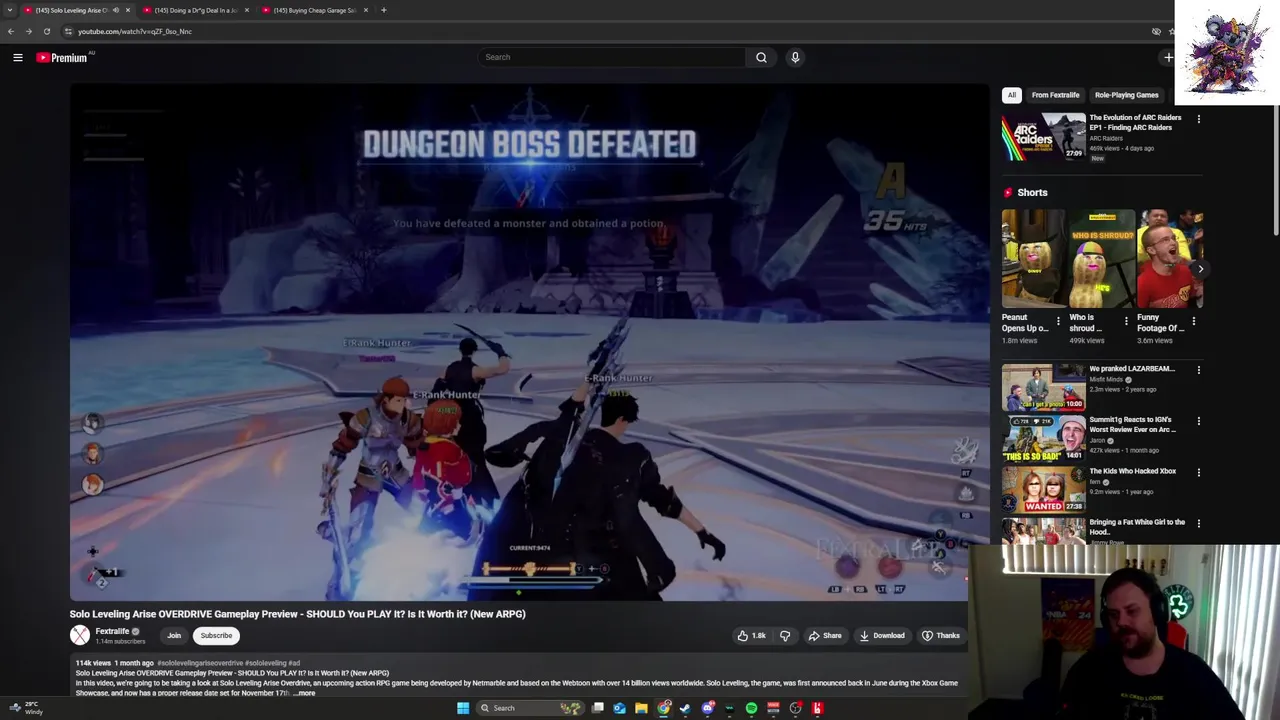
Task: Open Summit1g Reacts to IGN video
Action: click(1043, 438)
